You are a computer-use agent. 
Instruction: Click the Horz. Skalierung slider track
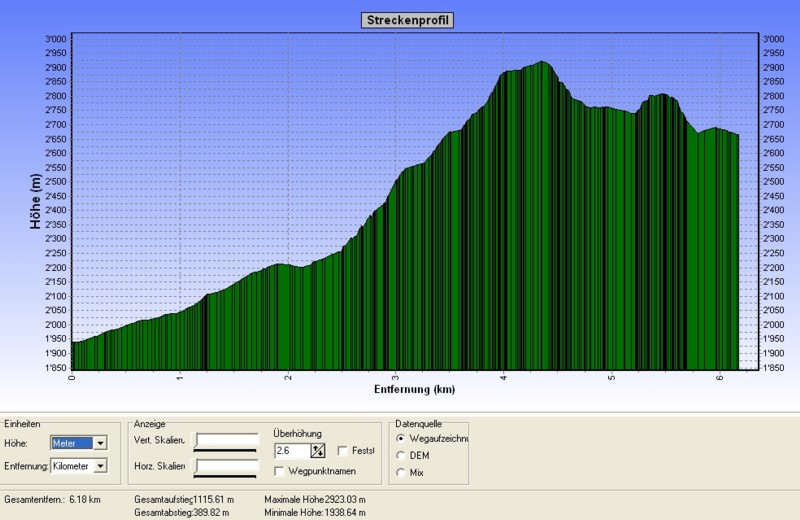coord(227,467)
